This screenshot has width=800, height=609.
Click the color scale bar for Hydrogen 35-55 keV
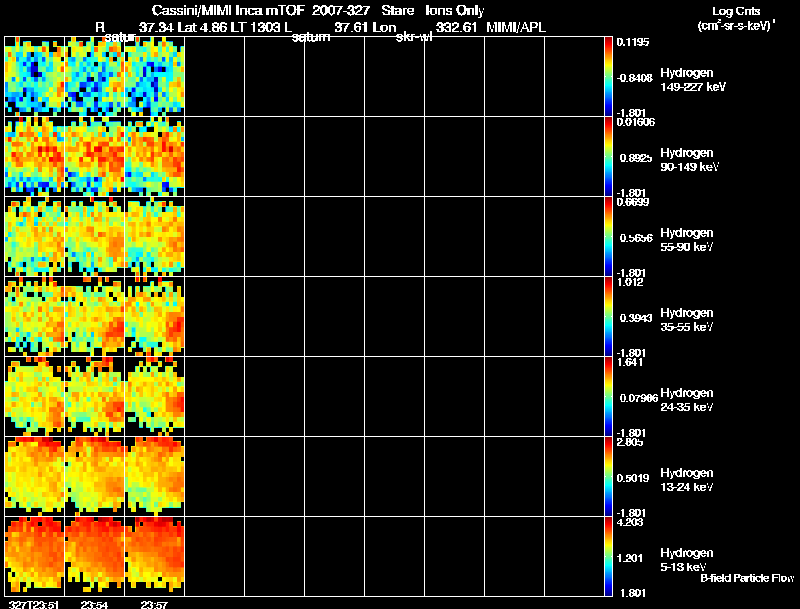coord(608,317)
